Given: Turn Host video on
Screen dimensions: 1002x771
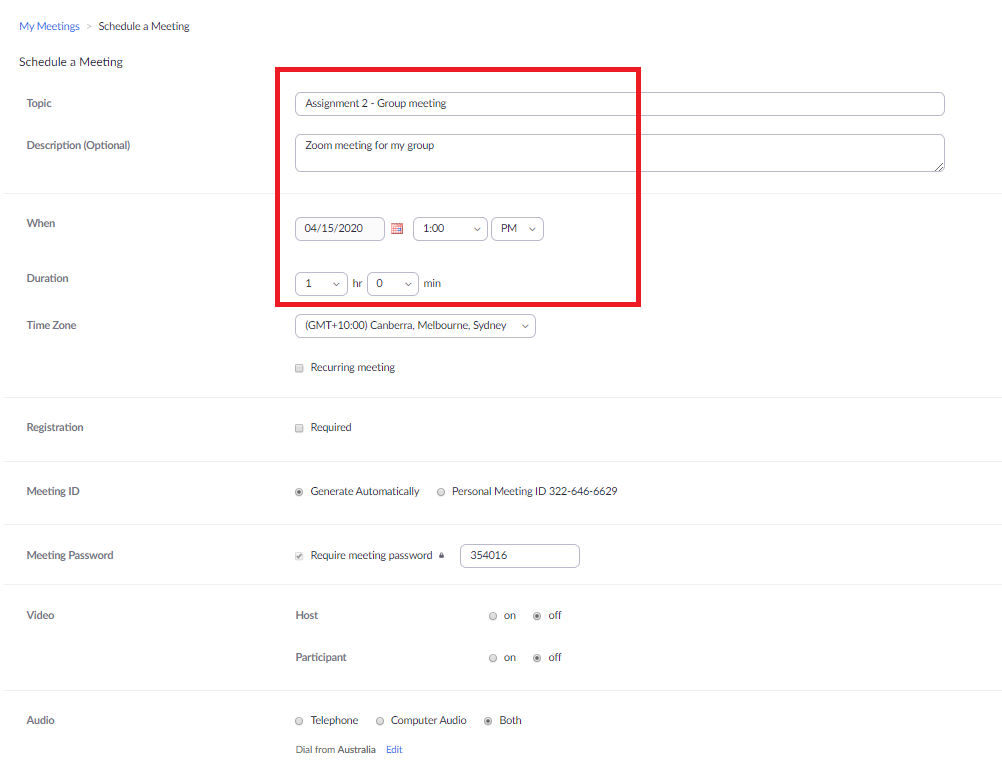Looking at the screenshot, I should pyautogui.click(x=493, y=616).
